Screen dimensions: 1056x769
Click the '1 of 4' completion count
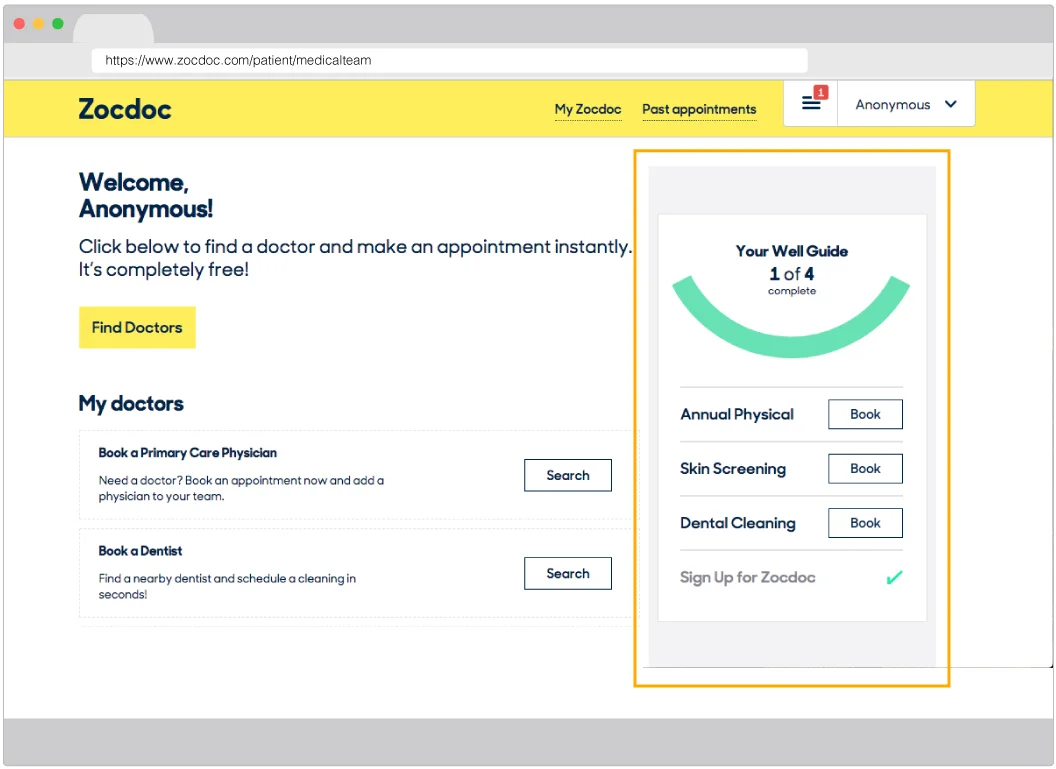pos(791,274)
